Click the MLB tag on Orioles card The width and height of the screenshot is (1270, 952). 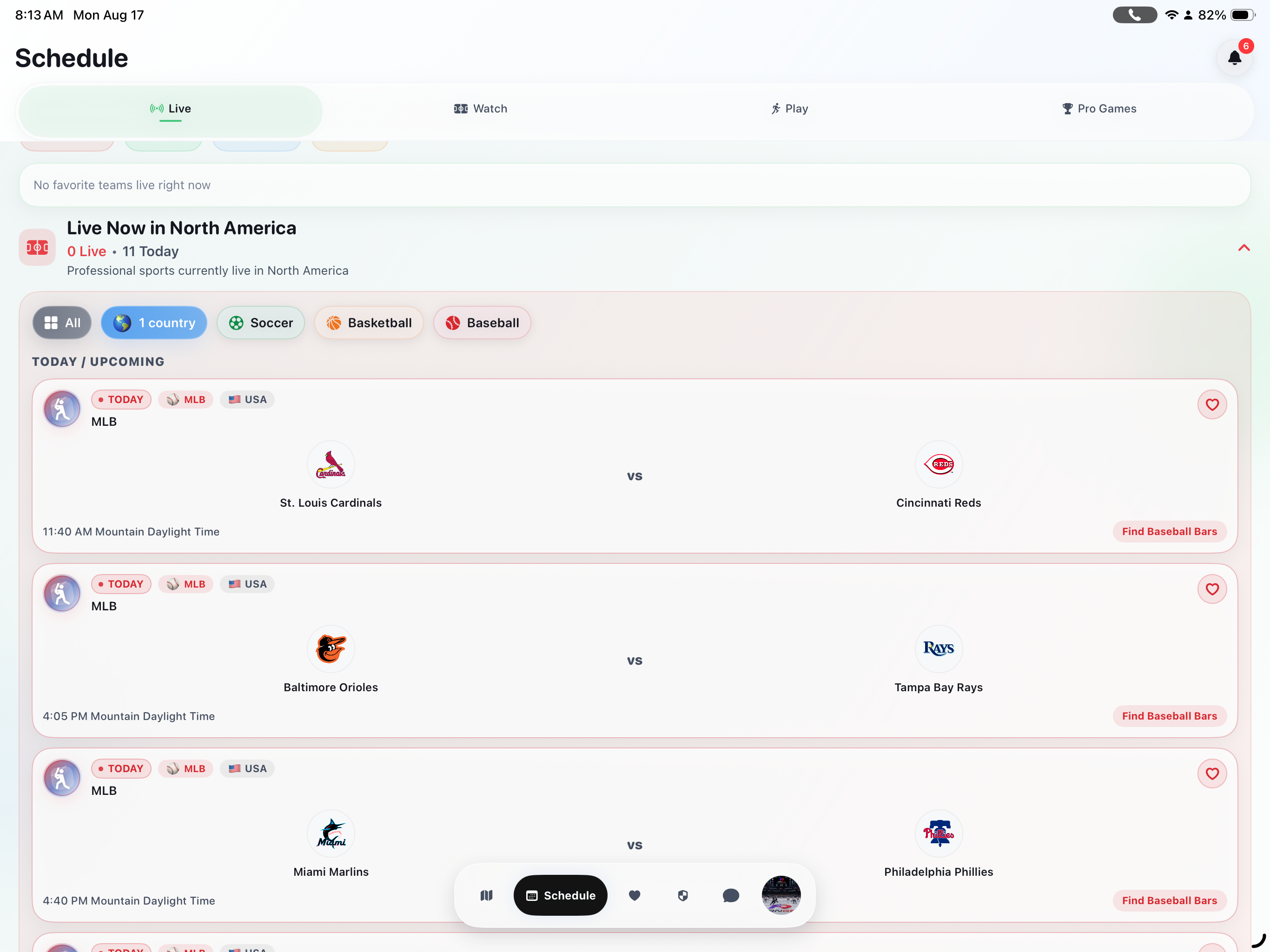(x=186, y=584)
